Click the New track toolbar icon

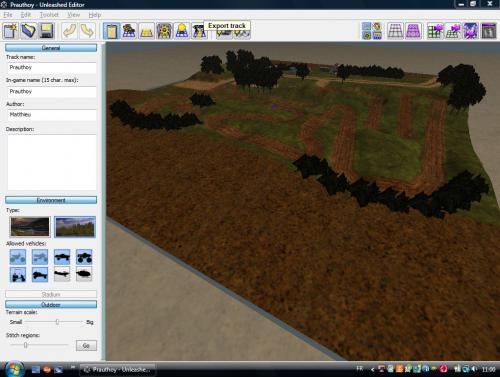[11, 31]
